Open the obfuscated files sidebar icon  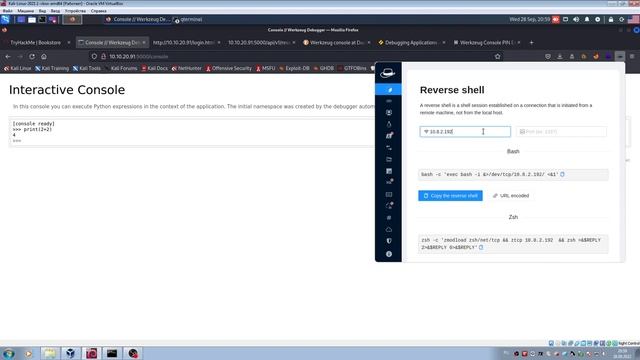(389, 206)
